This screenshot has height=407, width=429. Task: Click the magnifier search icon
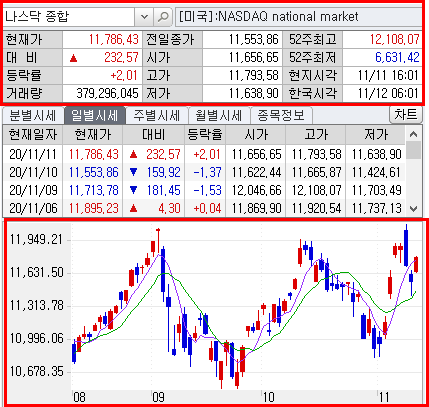pos(162,17)
